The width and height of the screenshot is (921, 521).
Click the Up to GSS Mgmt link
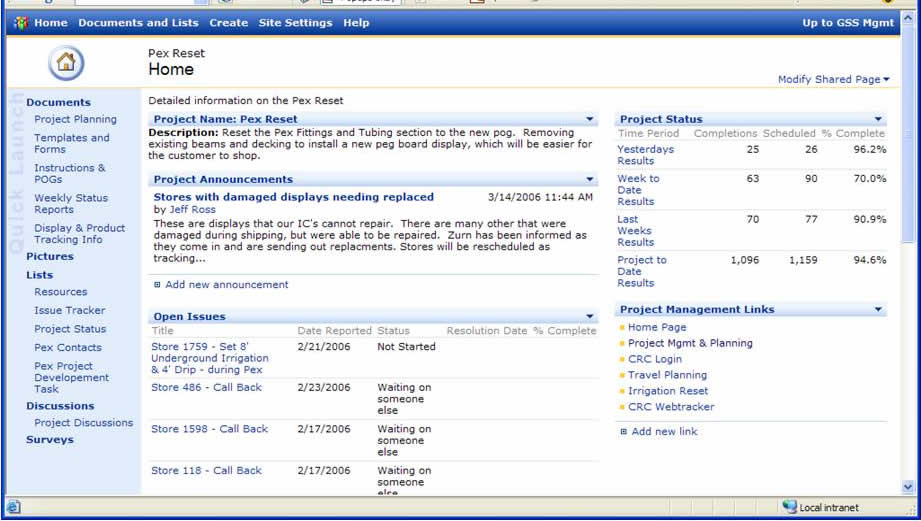pyautogui.click(x=847, y=23)
